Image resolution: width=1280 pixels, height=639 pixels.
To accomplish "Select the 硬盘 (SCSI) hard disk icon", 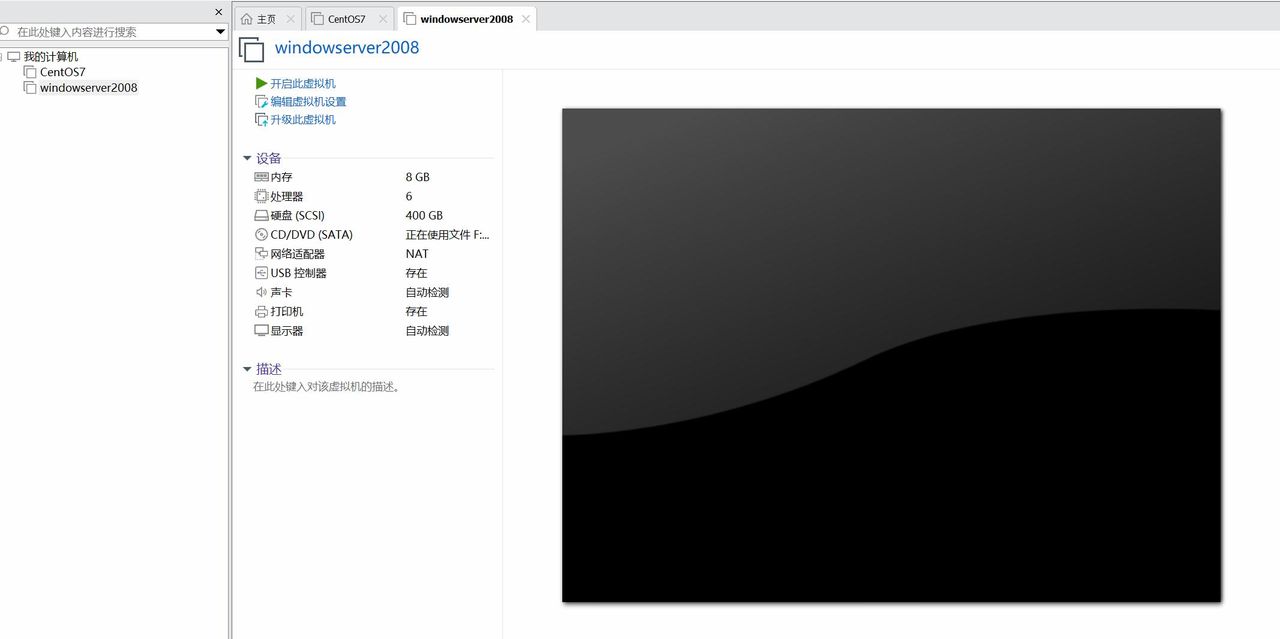I will (261, 215).
